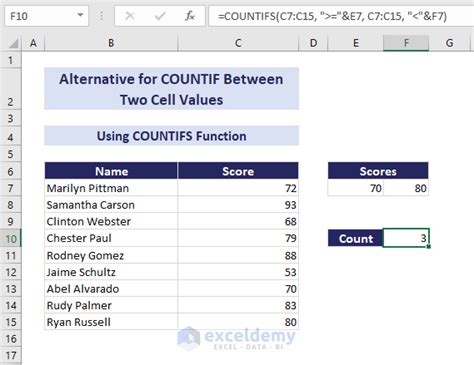The image size is (474, 365).
Task: Select row 10 header
Action: pyautogui.click(x=11, y=238)
